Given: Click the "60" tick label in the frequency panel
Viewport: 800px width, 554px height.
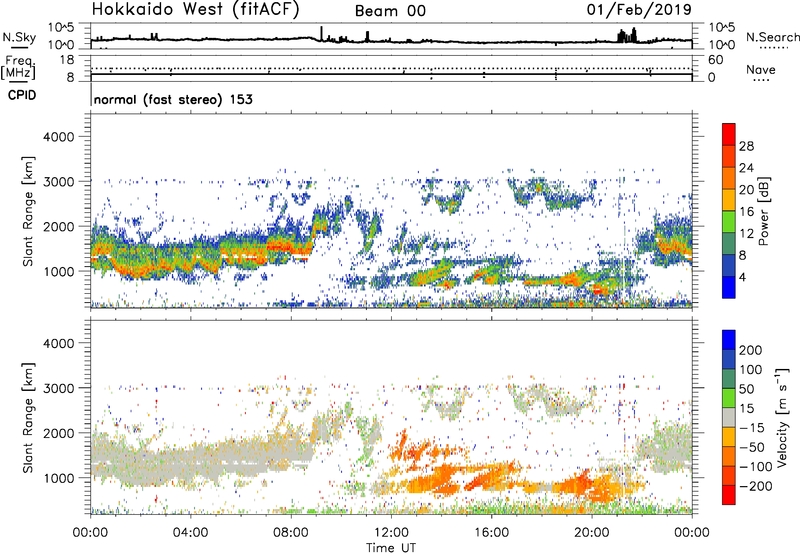Looking at the screenshot, I should coord(715,60).
